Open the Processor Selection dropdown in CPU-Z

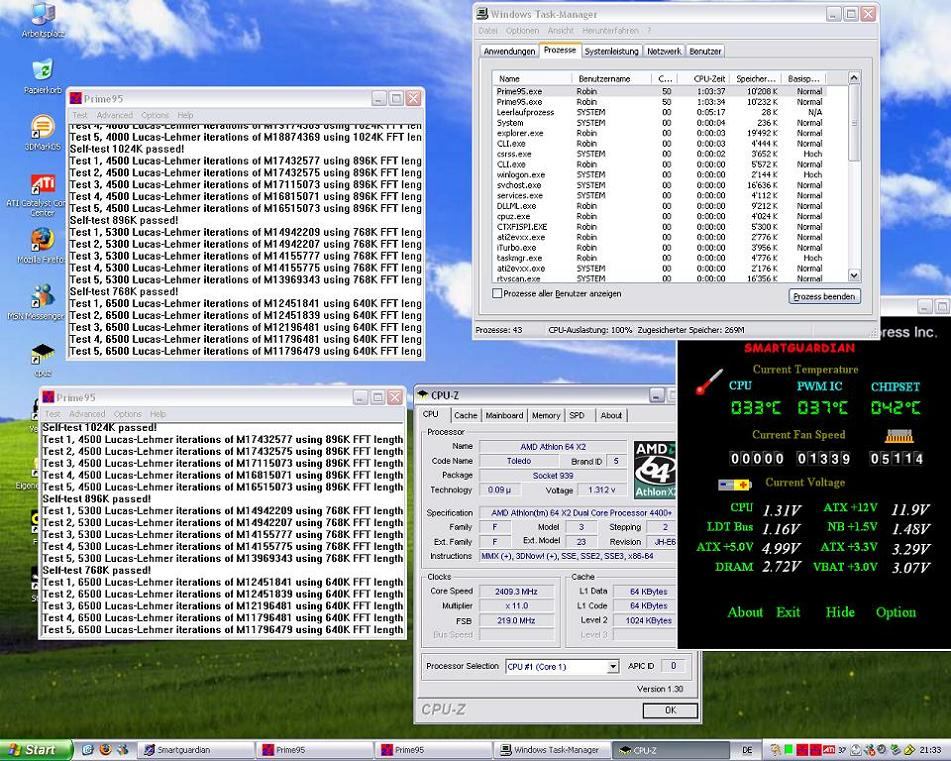pyautogui.click(x=613, y=667)
